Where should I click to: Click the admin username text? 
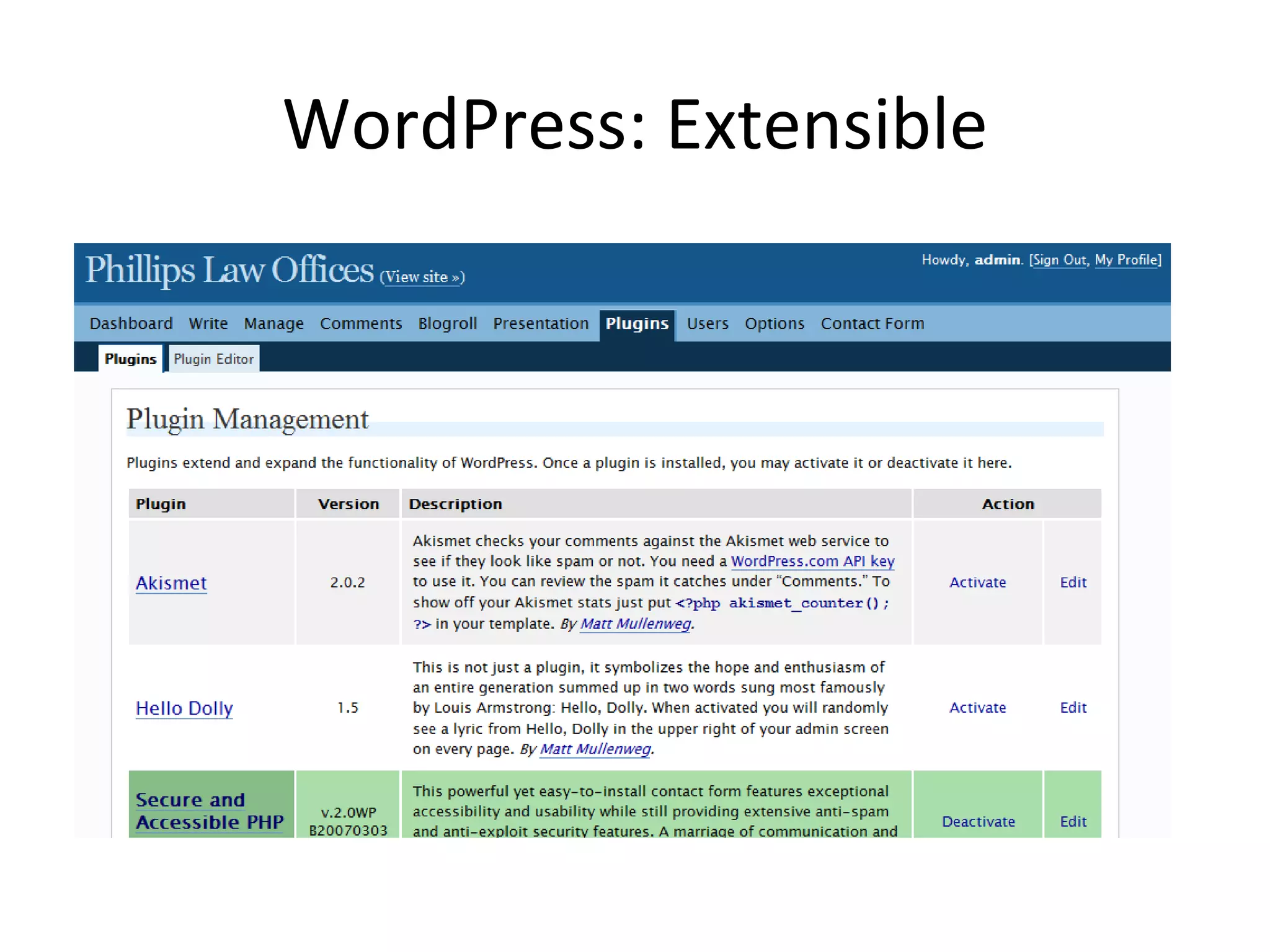997,260
